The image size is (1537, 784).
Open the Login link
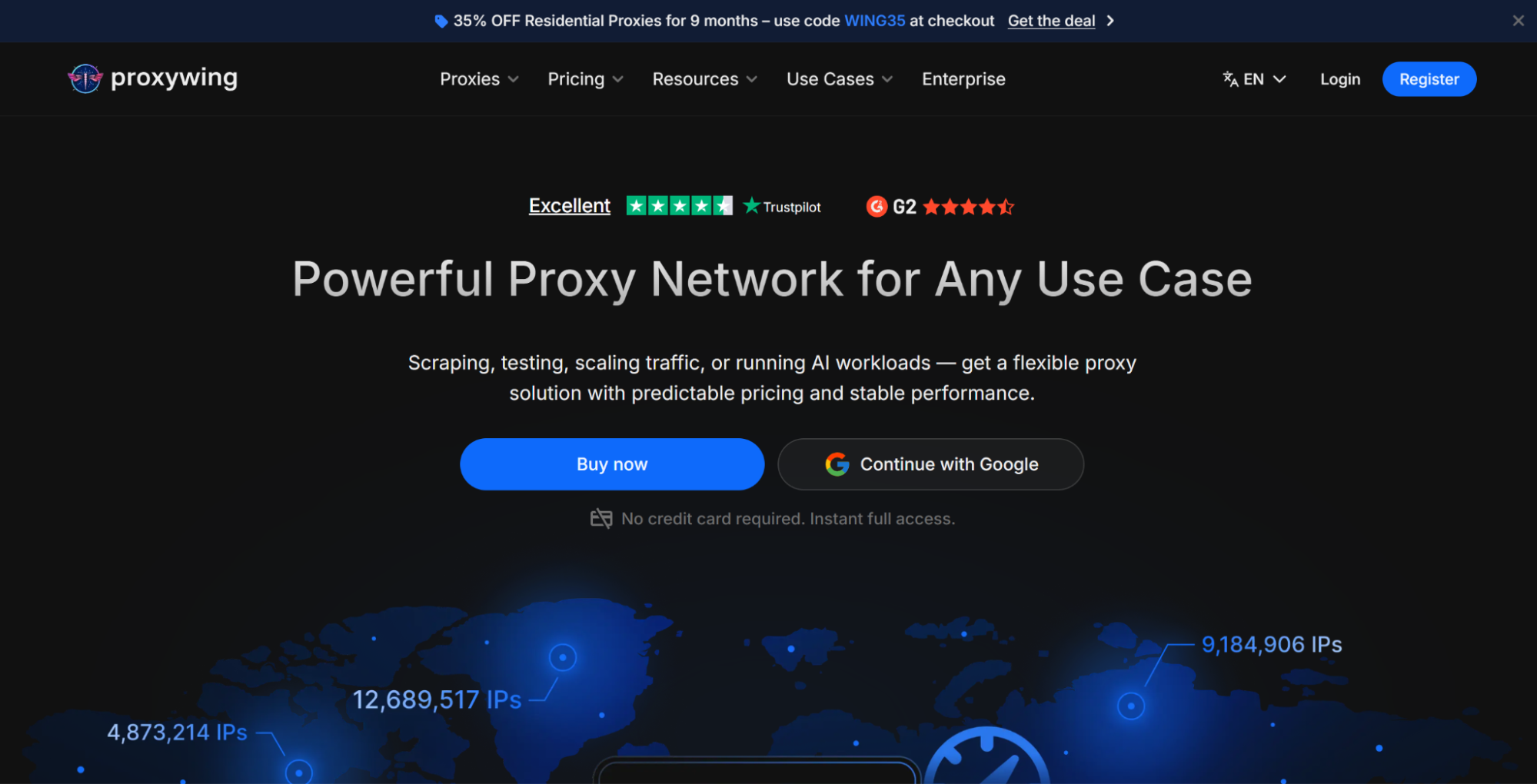(1340, 79)
